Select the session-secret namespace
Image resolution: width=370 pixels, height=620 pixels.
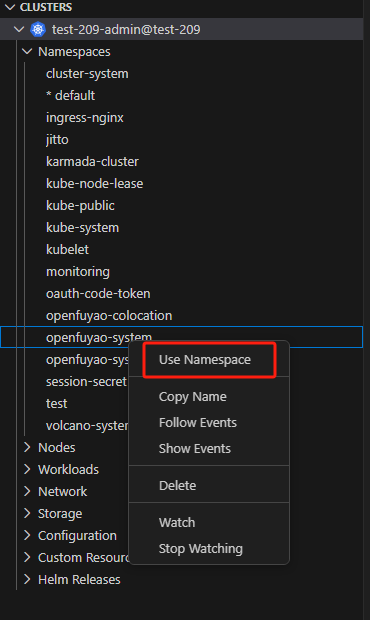(x=86, y=382)
